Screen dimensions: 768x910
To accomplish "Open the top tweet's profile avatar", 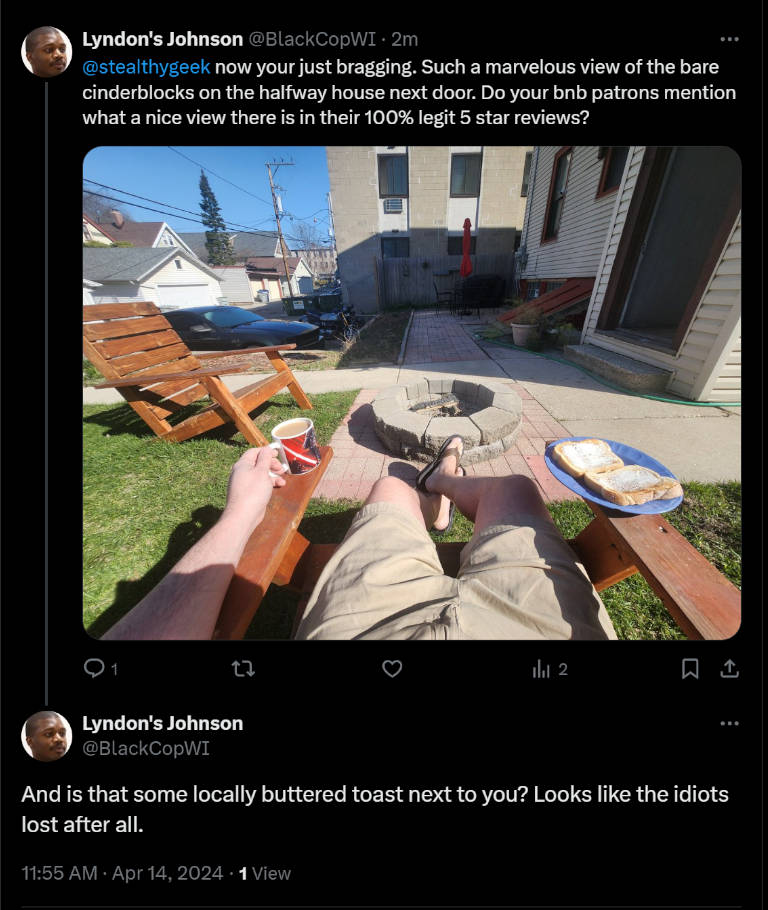I will click(46, 51).
